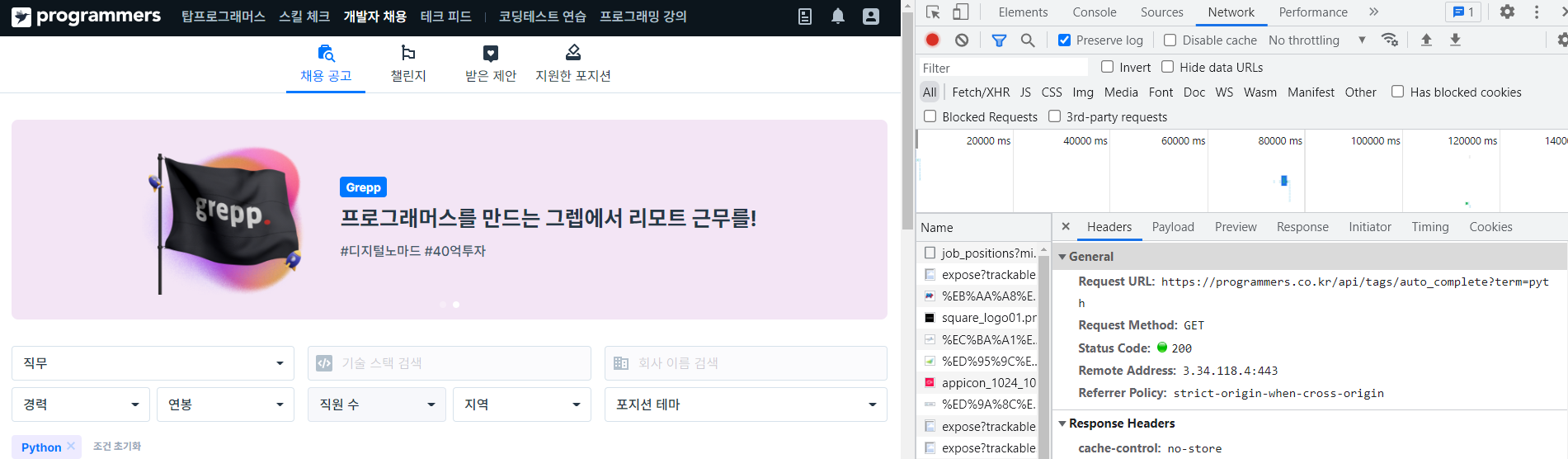Stop recording the network log
The width and height of the screenshot is (1568, 459).
pyautogui.click(x=933, y=40)
